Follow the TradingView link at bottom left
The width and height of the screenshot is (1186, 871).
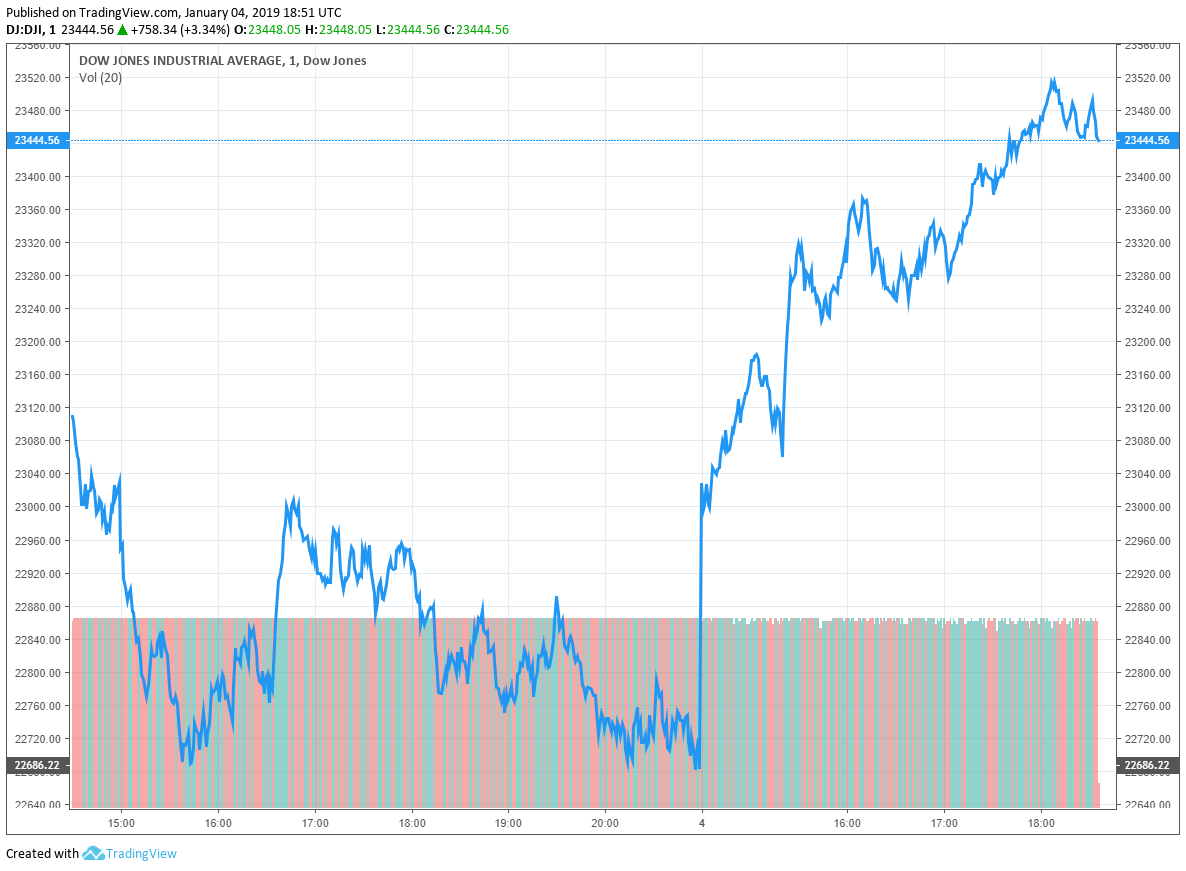click(x=140, y=853)
